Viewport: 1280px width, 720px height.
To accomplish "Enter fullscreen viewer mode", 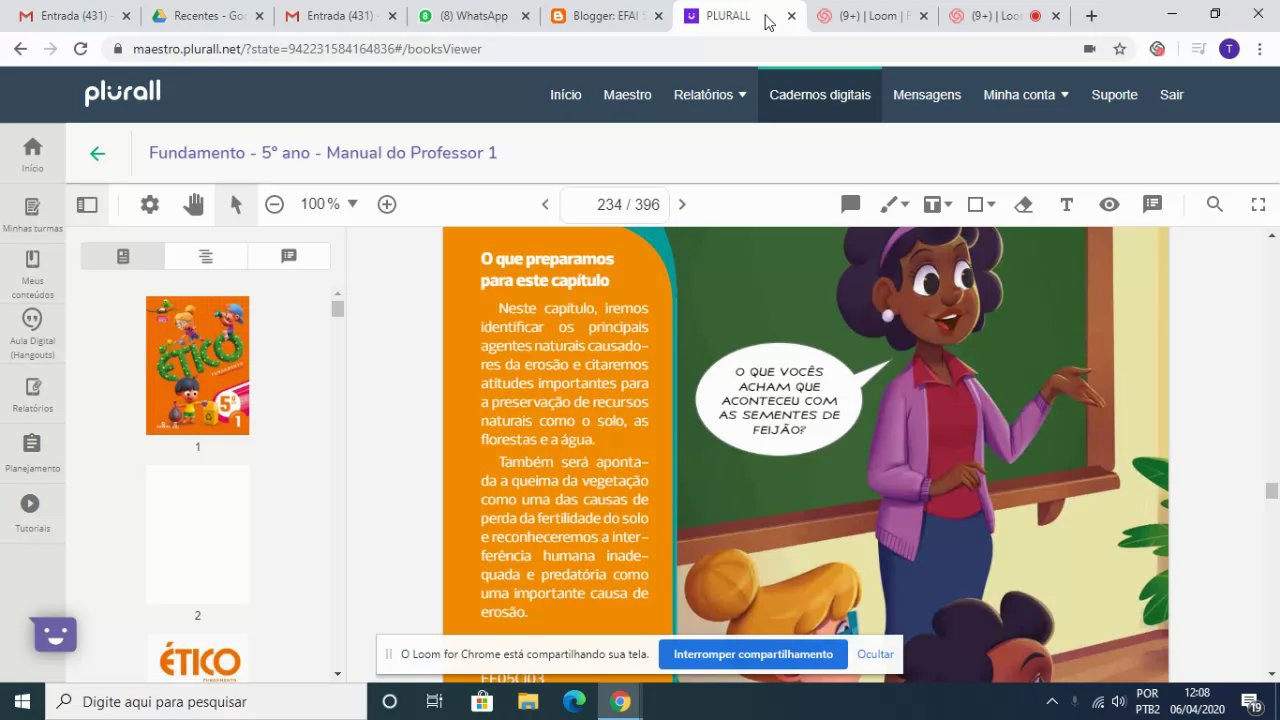I will [1258, 204].
